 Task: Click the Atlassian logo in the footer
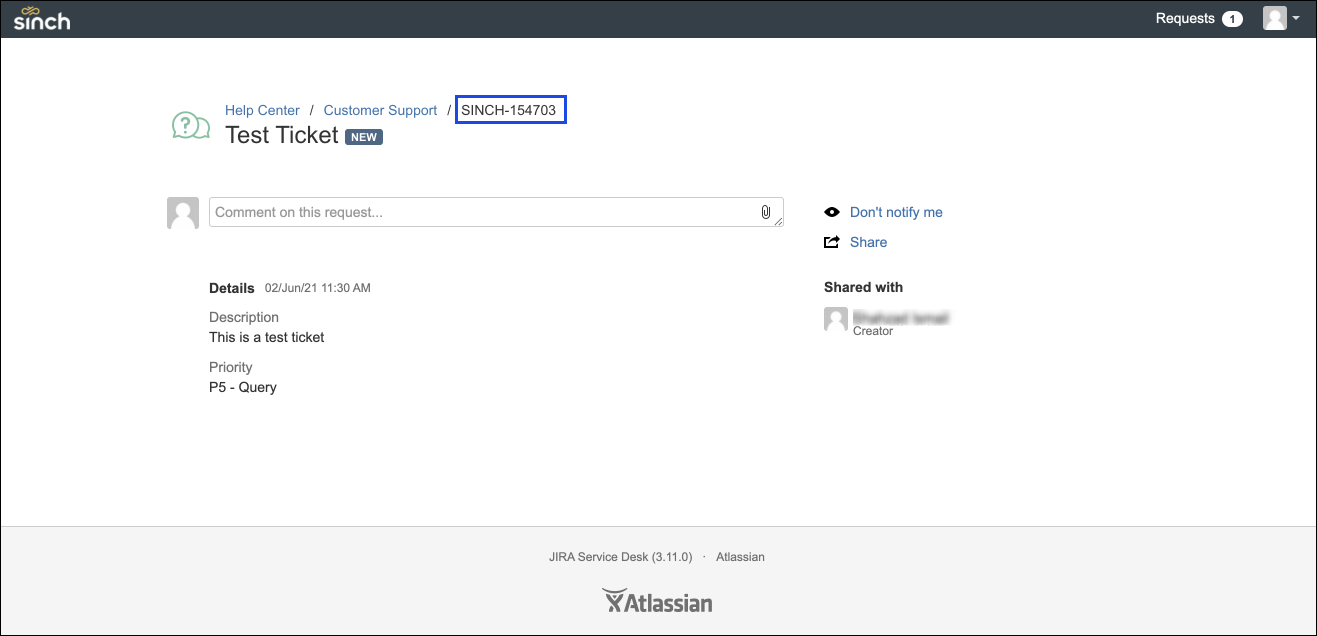657,600
